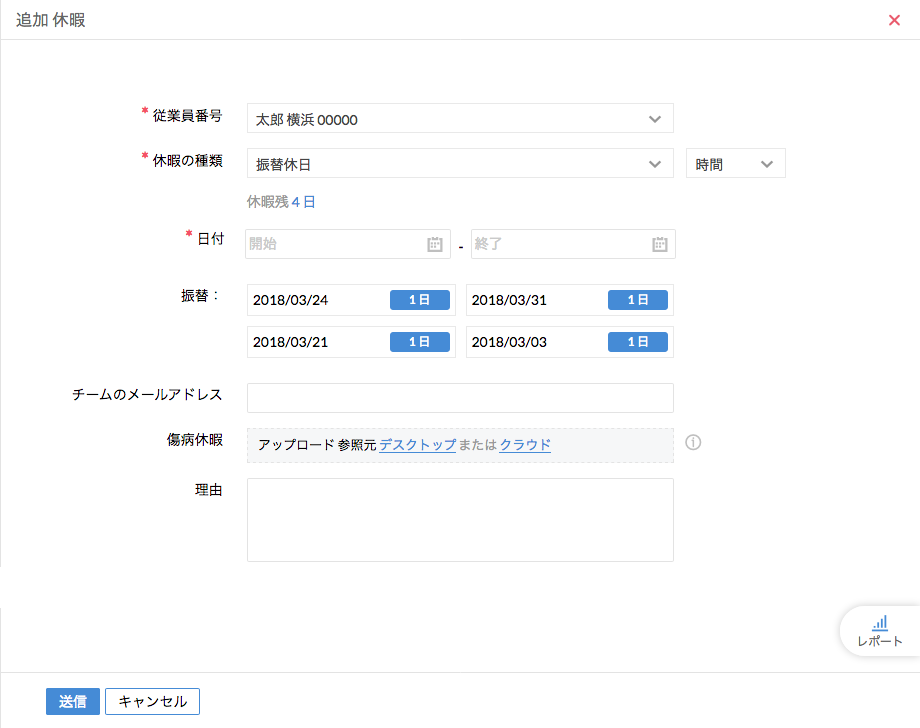
Task: Click into the 理由 text area
Action: tap(460, 520)
